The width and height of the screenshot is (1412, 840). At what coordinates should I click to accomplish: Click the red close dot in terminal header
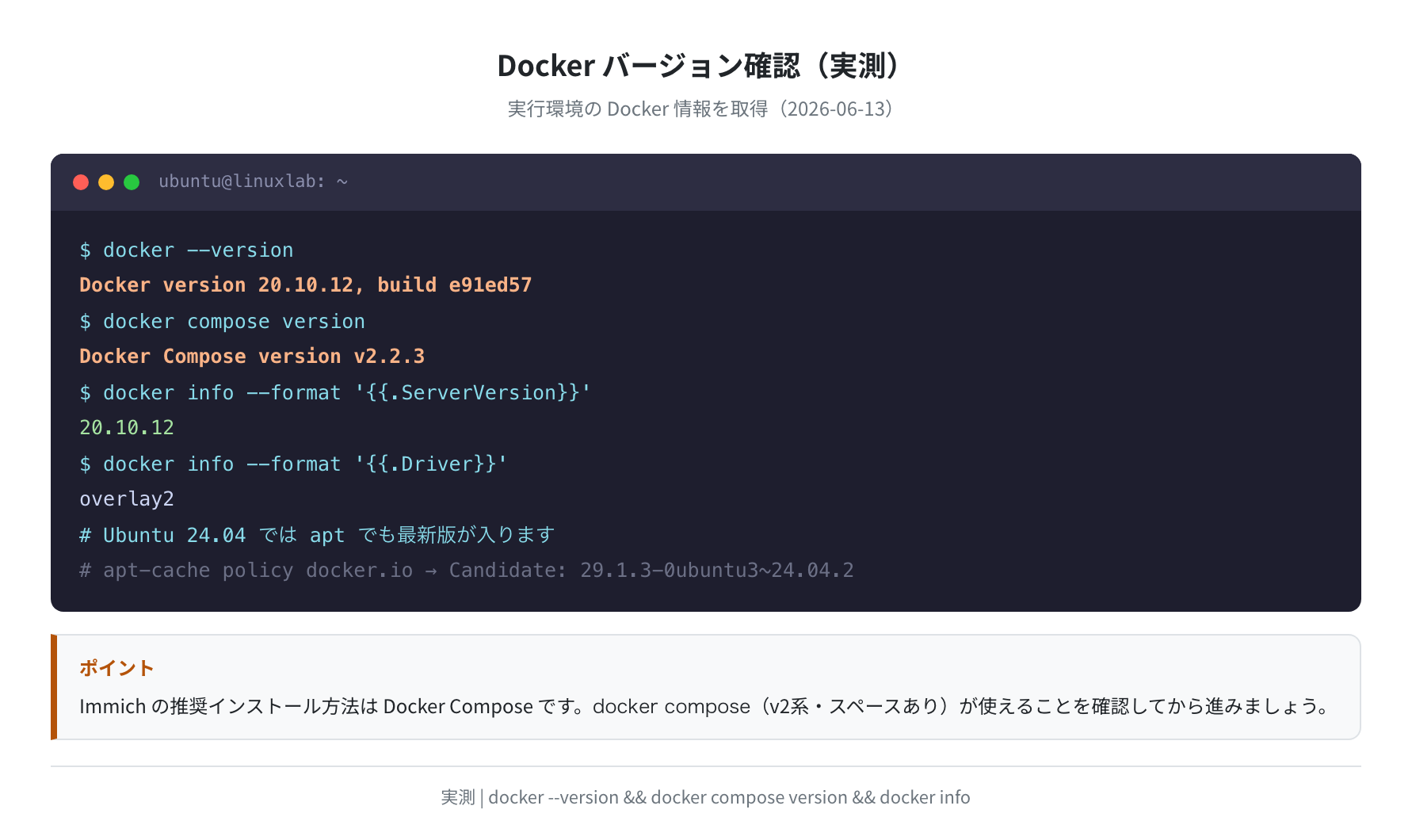[81, 182]
